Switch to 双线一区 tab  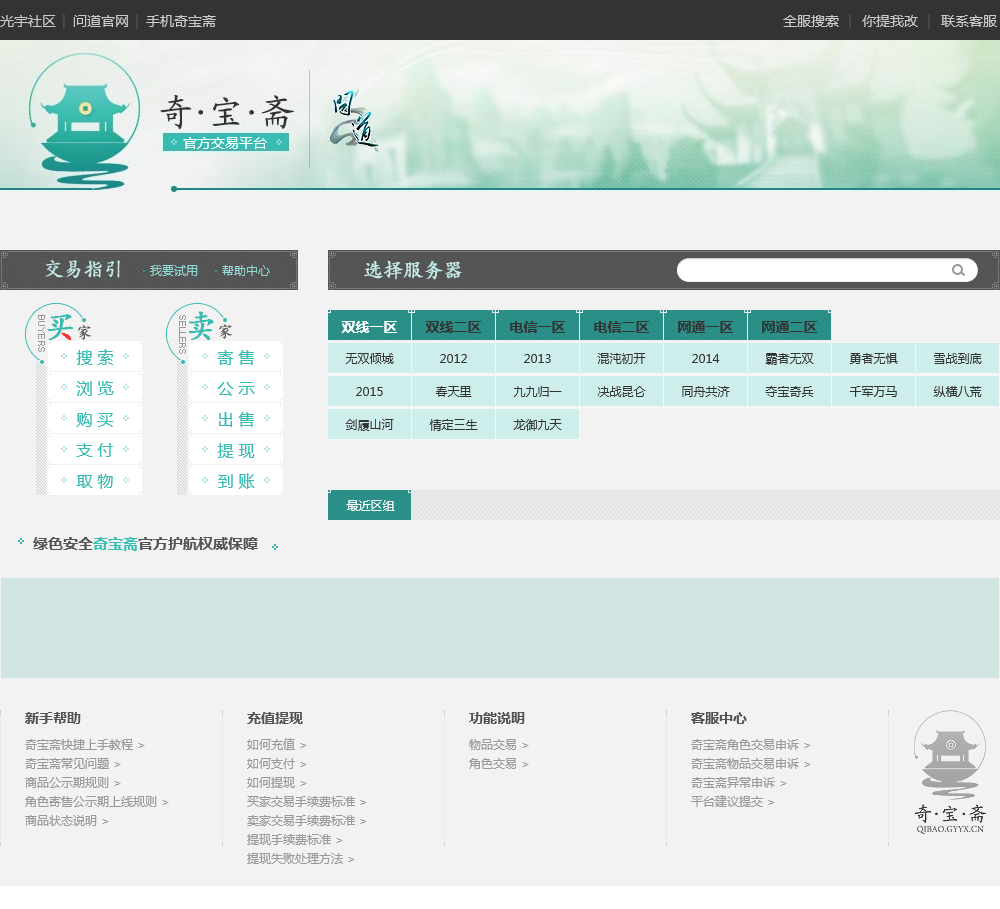coord(369,327)
